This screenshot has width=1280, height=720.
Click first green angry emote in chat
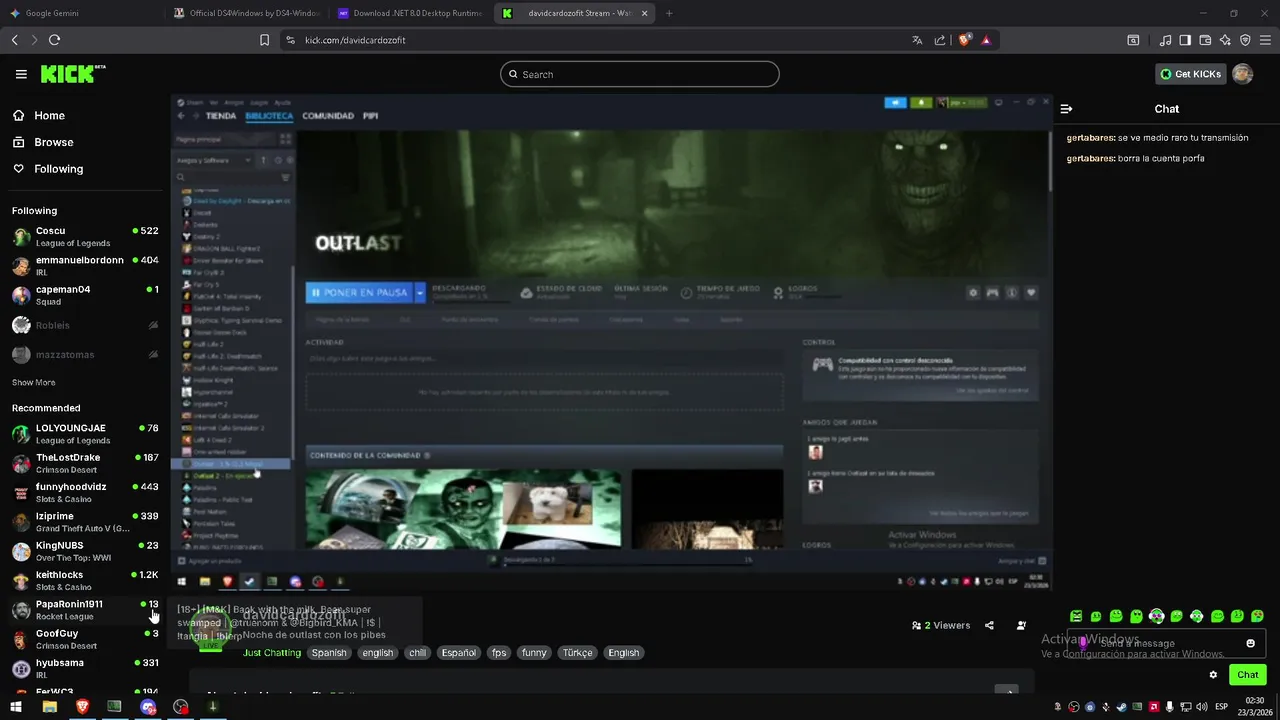click(x=1076, y=616)
